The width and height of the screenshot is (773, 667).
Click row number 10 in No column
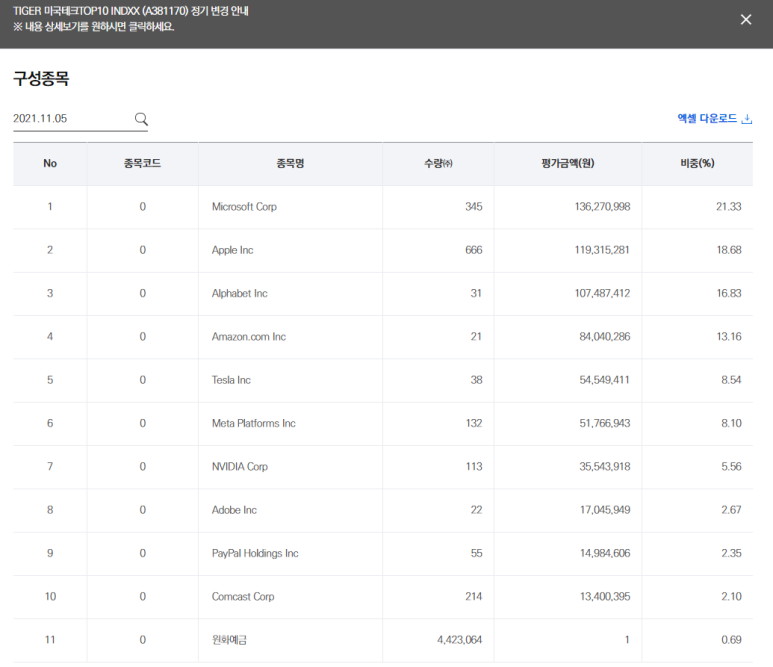pos(50,597)
